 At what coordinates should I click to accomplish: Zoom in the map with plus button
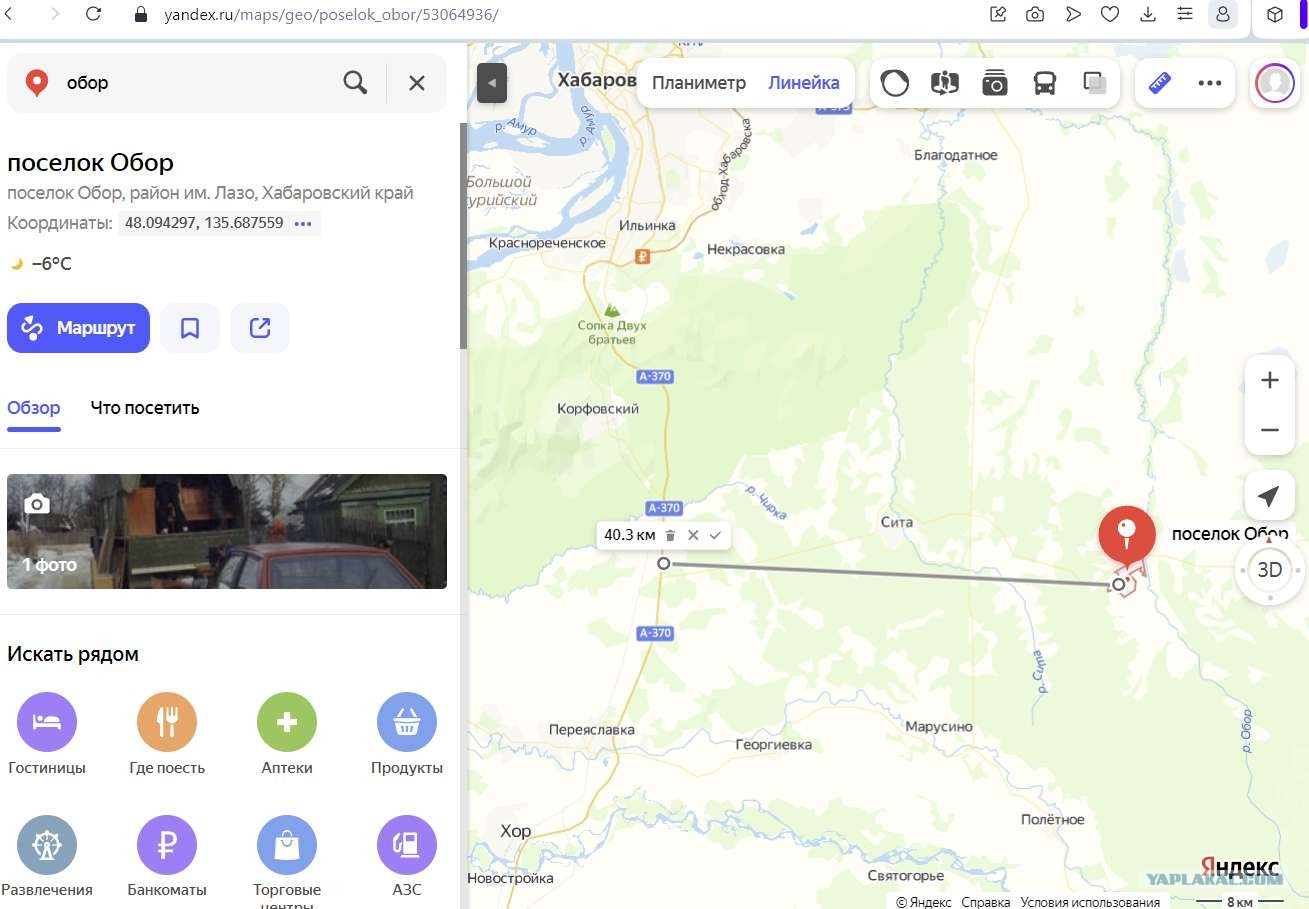pyautogui.click(x=1270, y=380)
